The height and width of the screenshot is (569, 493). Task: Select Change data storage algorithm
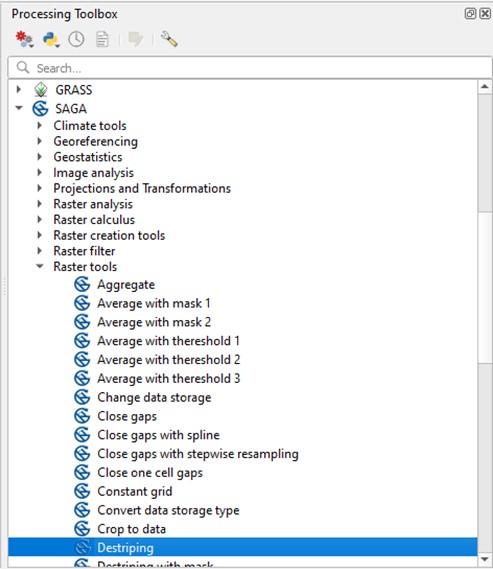pyautogui.click(x=154, y=398)
